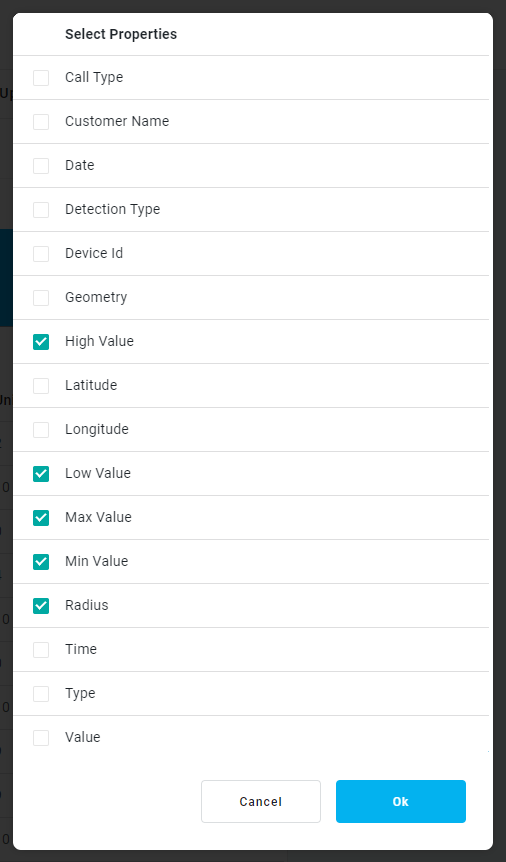Screen dimensions: 506x862
Task: Check the Longitude checkbox
Action: (41, 430)
